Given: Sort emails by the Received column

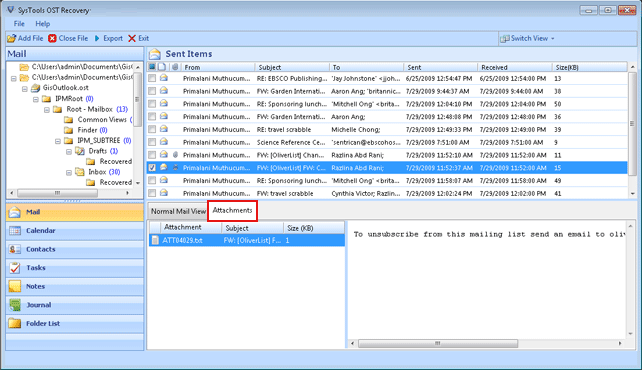Looking at the screenshot, I should 514,67.
